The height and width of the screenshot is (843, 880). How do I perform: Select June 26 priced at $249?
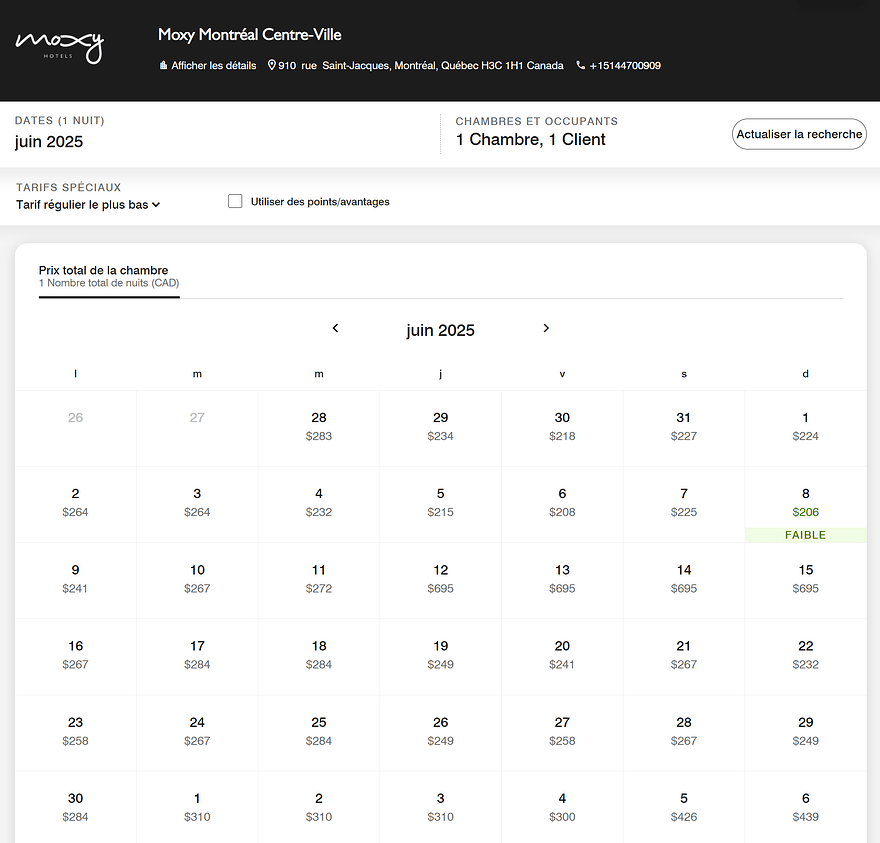click(x=441, y=733)
